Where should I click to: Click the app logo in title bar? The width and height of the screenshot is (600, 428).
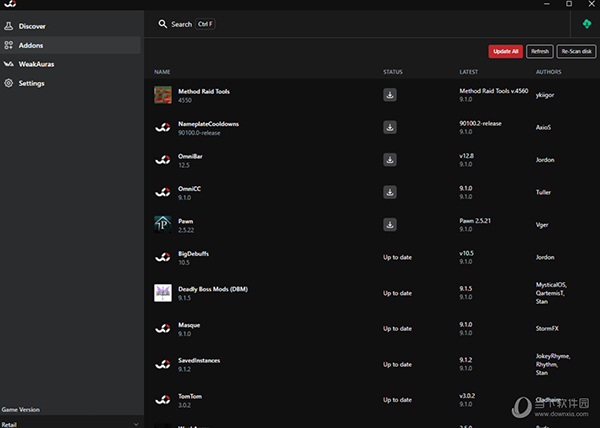pos(10,4)
